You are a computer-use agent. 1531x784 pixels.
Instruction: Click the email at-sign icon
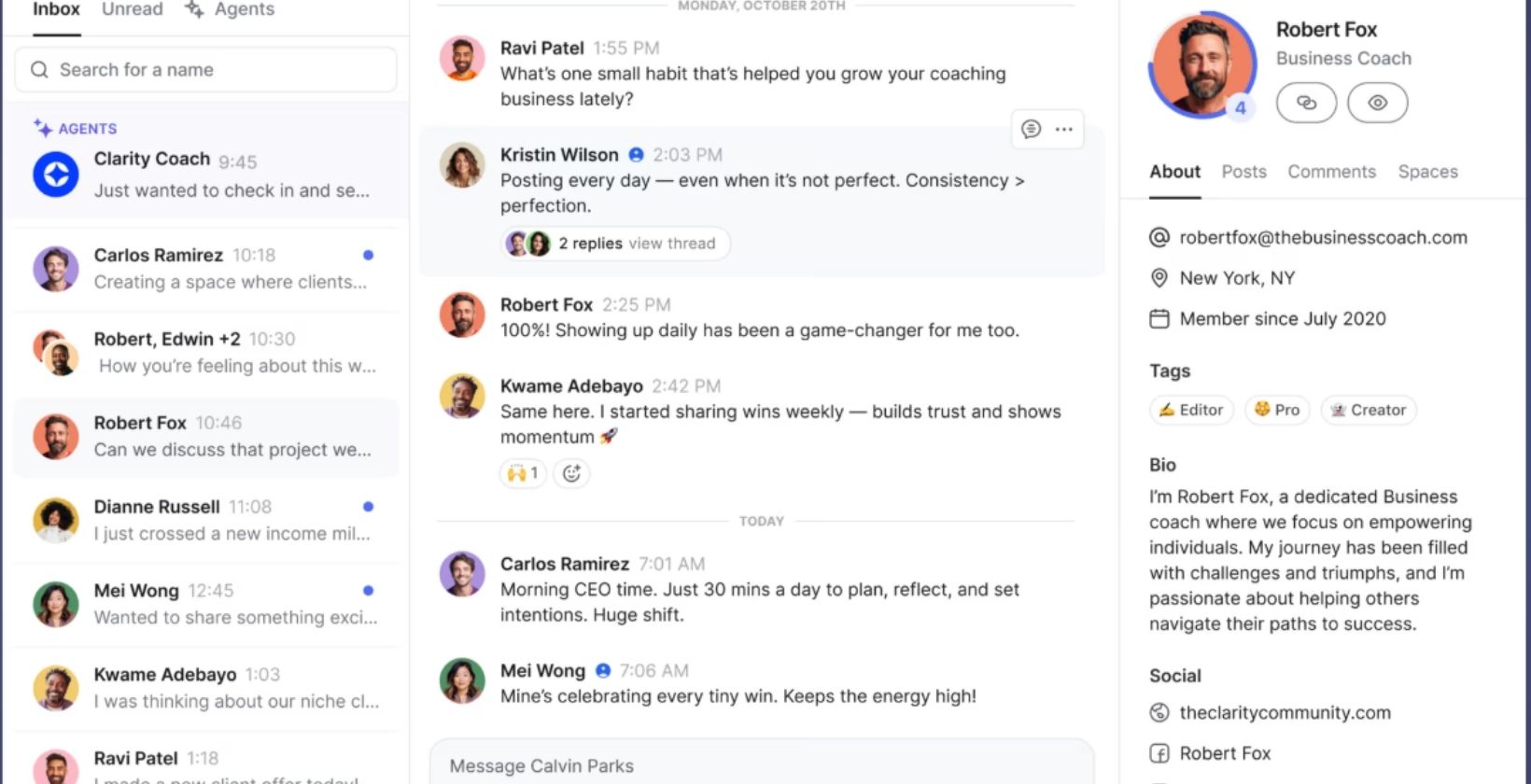[1159, 237]
